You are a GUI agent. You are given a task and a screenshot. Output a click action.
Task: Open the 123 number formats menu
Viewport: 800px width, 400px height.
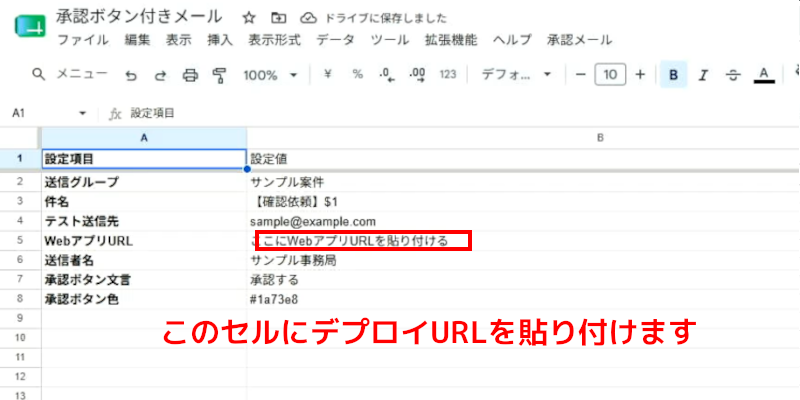point(447,75)
